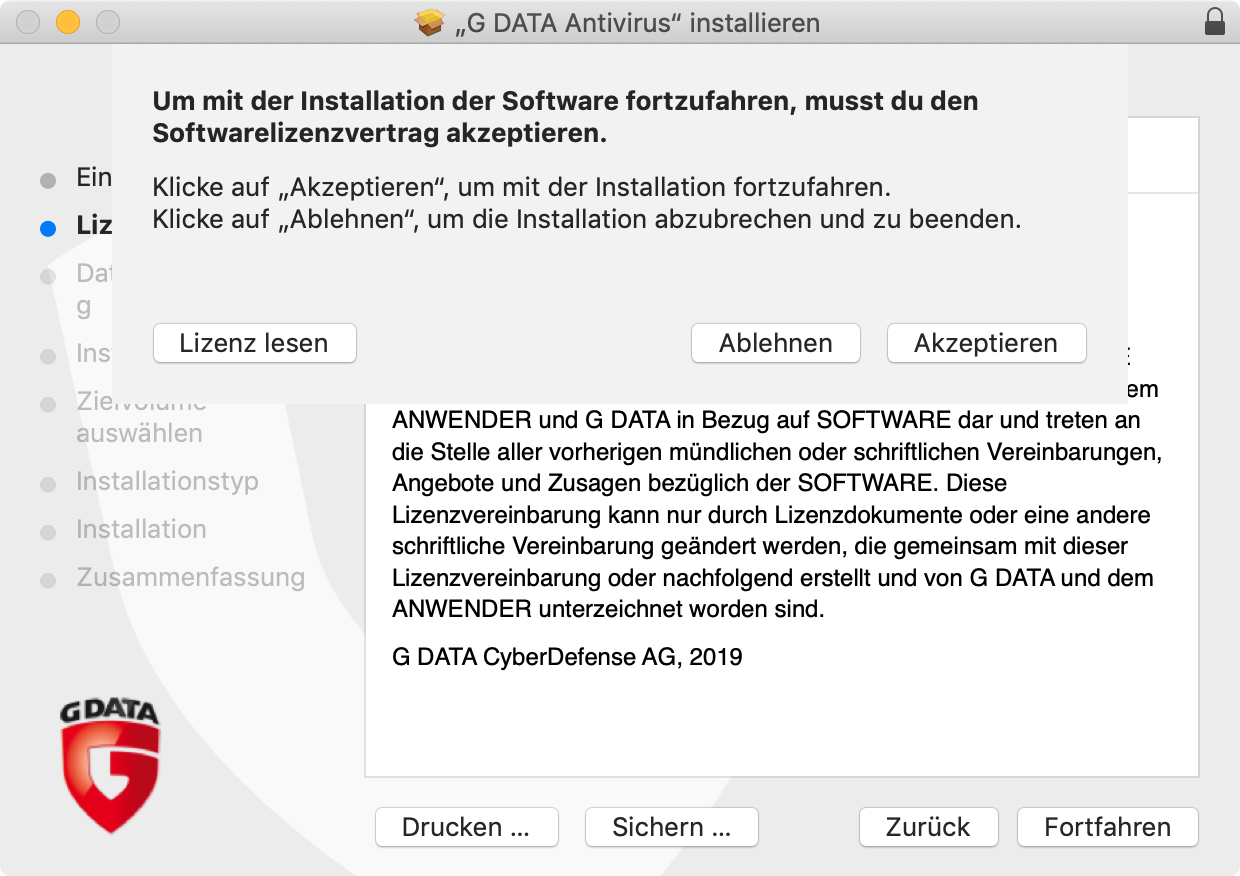Select the Zusammenfassung sidebar entry
Image resolution: width=1240 pixels, height=876 pixels.
tap(189, 578)
